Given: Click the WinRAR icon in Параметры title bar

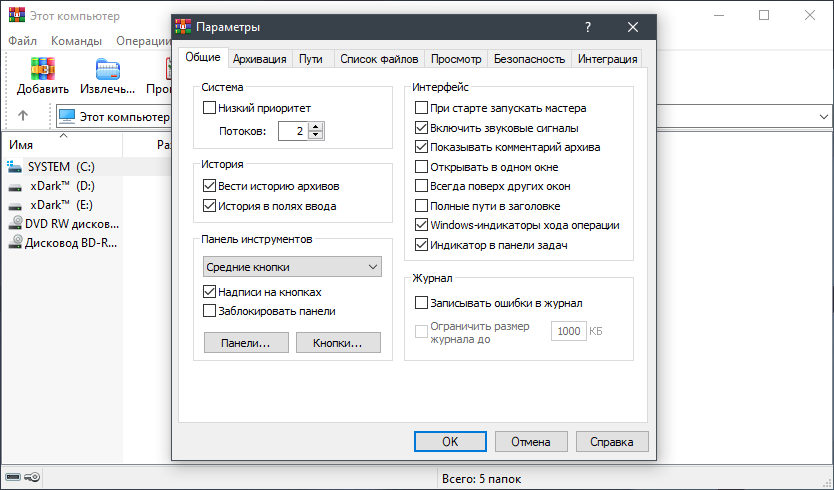Looking at the screenshot, I should pyautogui.click(x=183, y=27).
